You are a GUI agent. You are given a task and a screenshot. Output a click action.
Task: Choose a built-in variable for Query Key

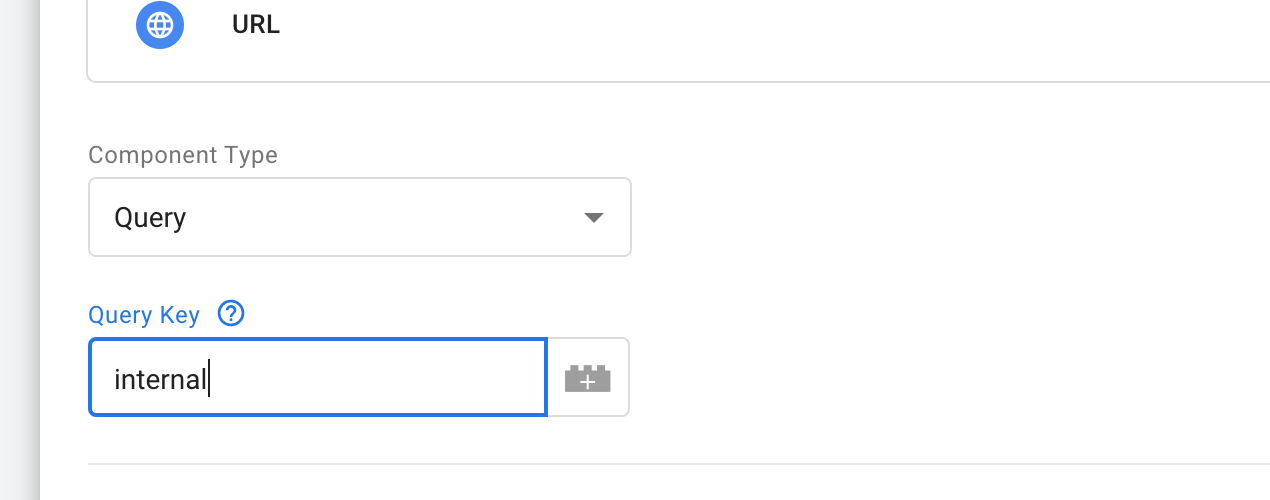588,378
